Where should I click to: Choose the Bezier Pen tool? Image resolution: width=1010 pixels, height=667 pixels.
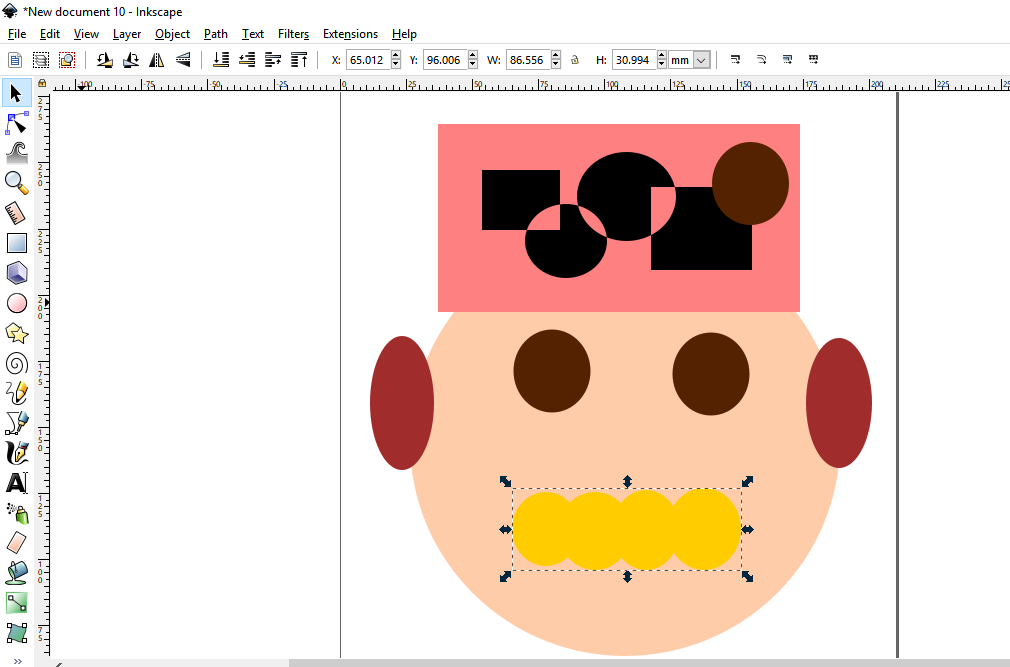(17, 423)
